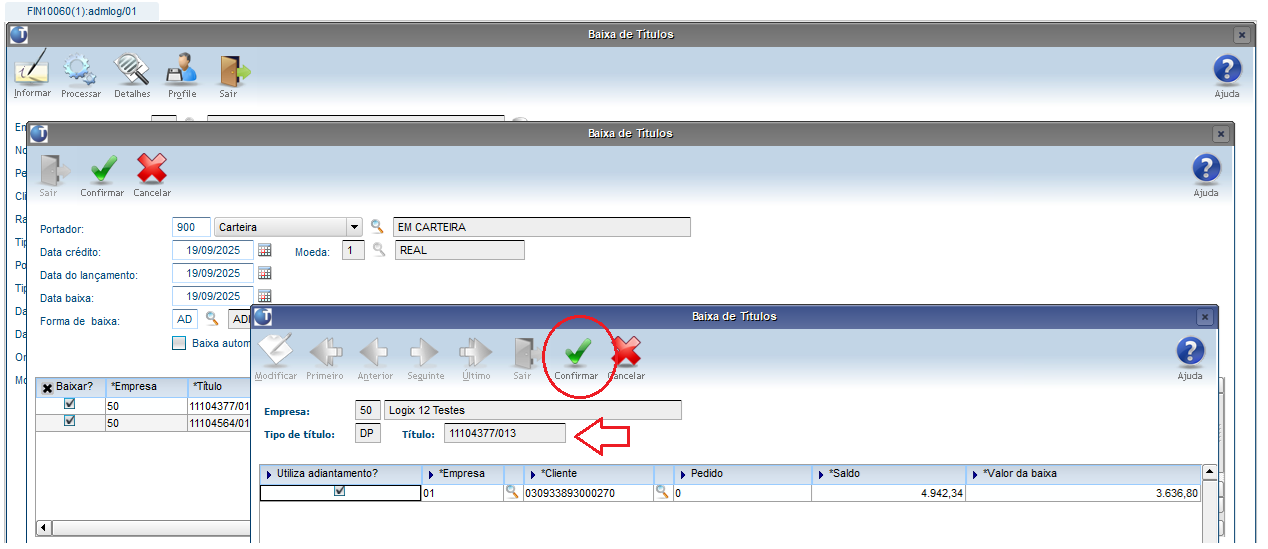
Task: Click Título field 11104377/013
Action: pyautogui.click(x=504, y=433)
